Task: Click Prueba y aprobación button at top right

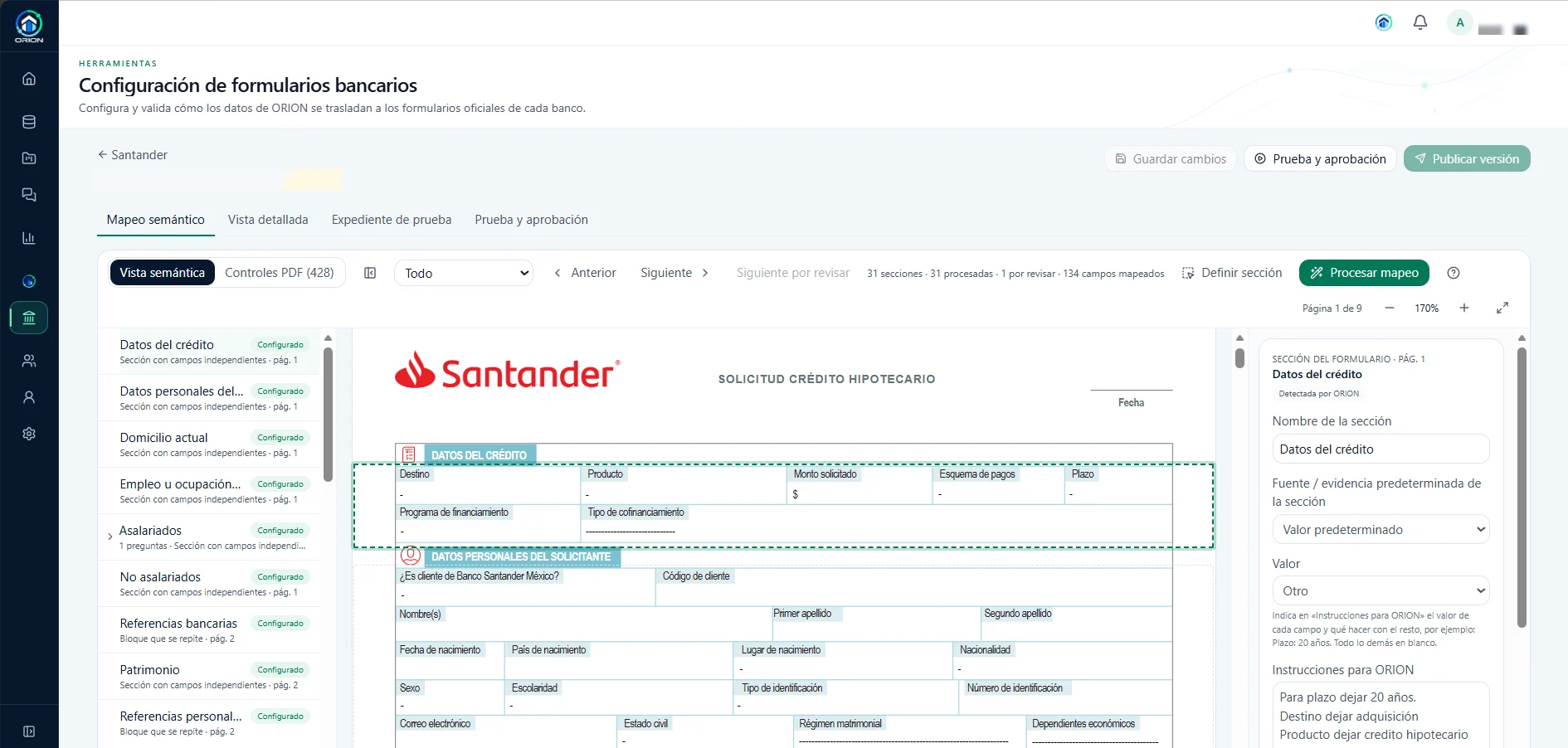Action: click(1320, 159)
